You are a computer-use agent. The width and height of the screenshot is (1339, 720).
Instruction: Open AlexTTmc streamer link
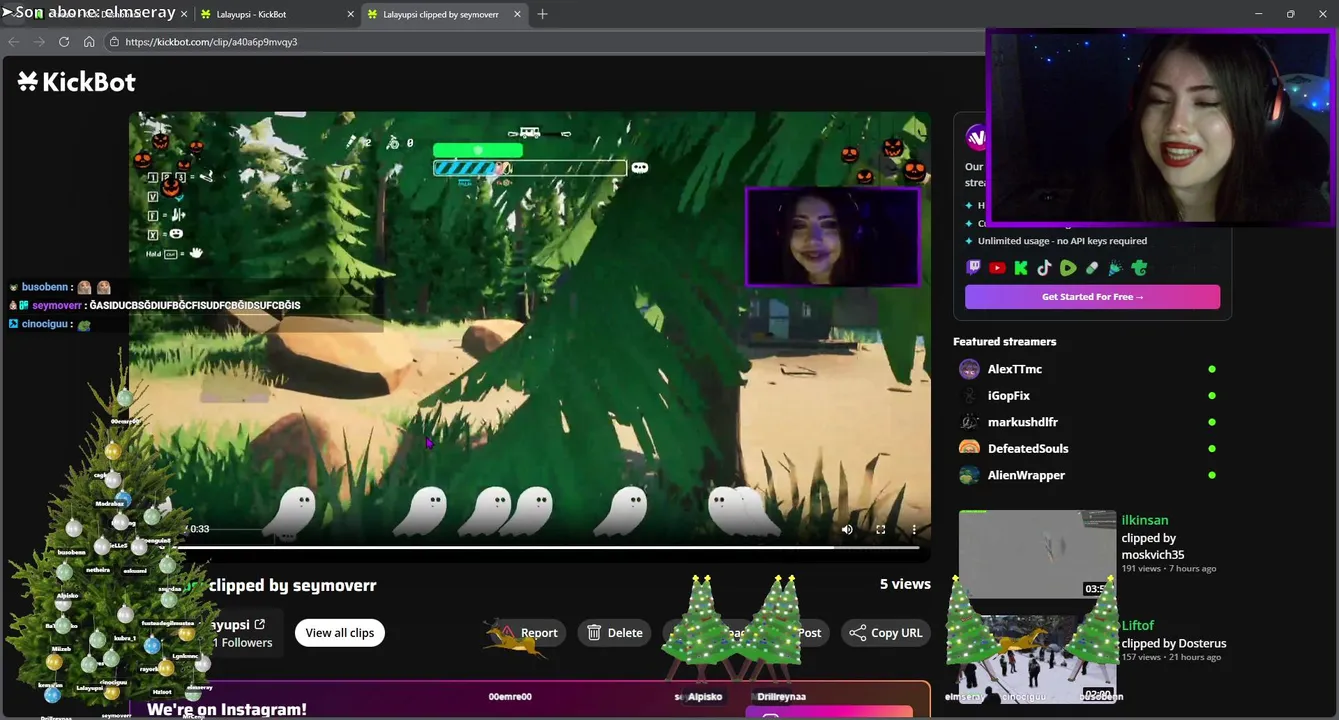click(x=1015, y=369)
